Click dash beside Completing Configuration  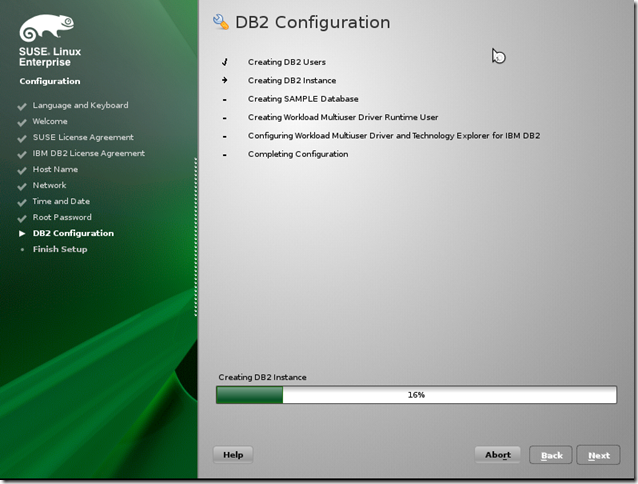(225, 155)
